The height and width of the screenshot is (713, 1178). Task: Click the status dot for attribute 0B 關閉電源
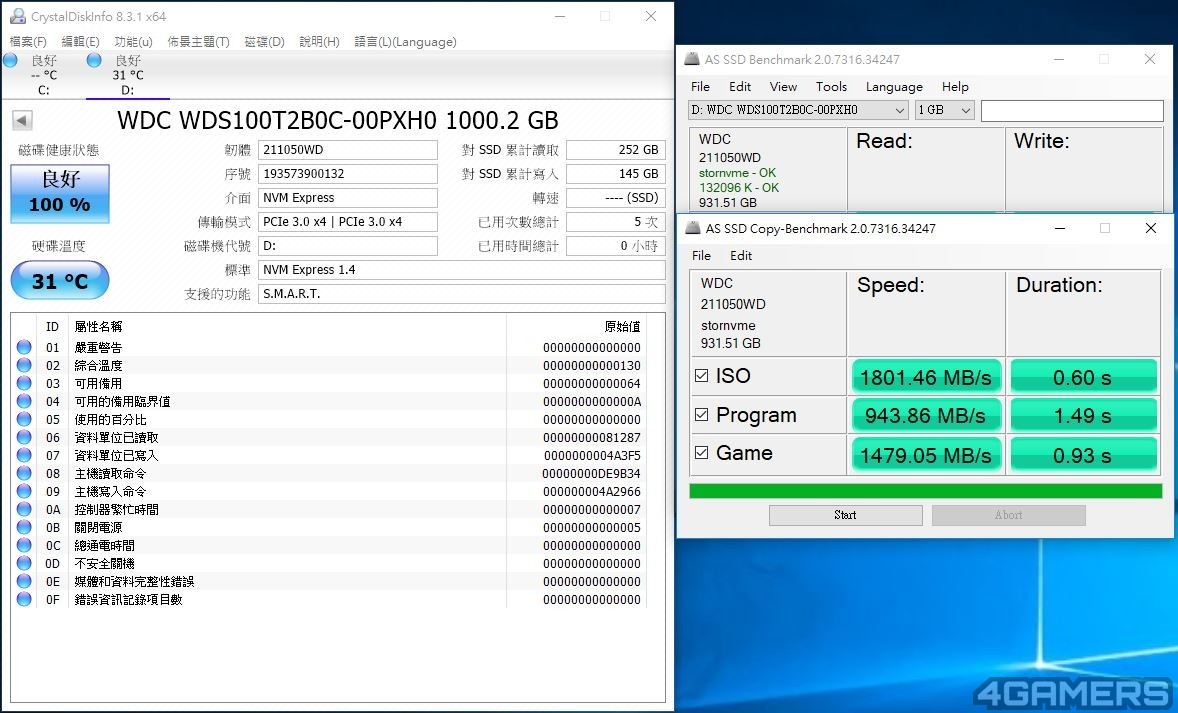24,527
